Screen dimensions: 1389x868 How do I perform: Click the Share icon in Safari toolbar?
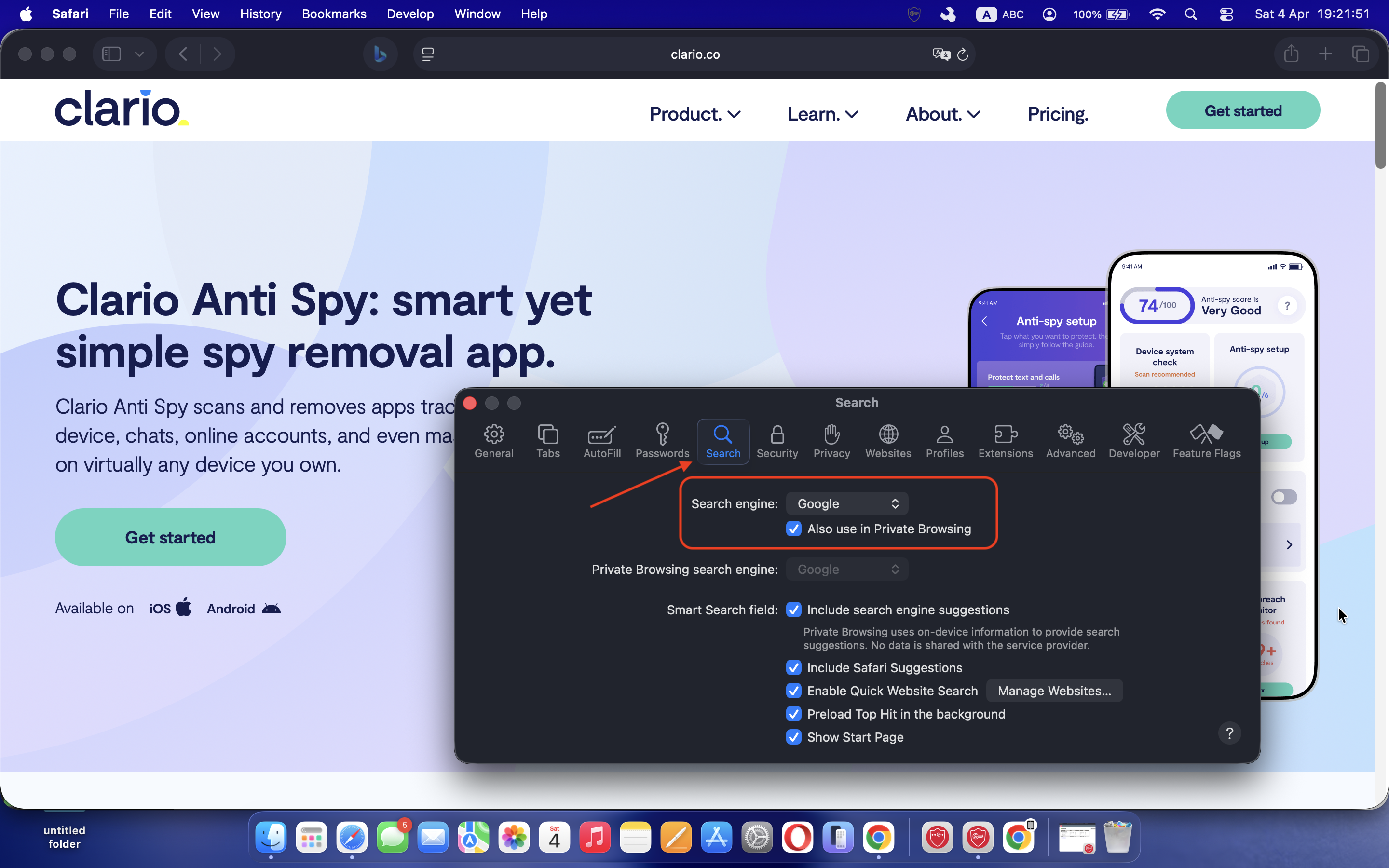coord(1291,54)
